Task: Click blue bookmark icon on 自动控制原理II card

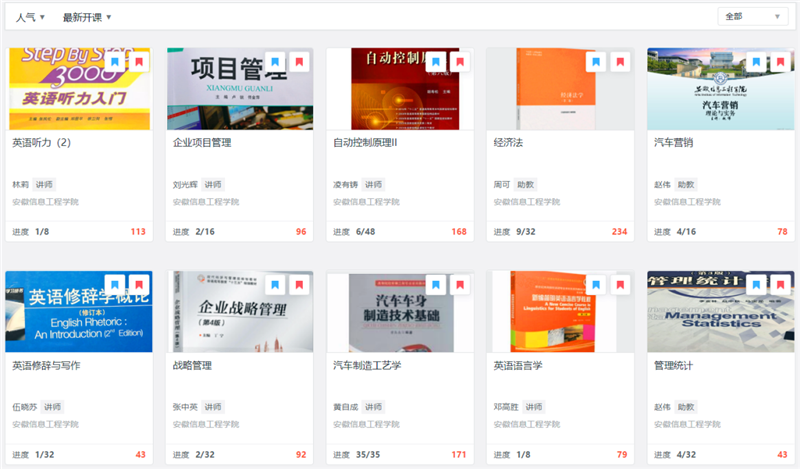Action: (x=436, y=62)
